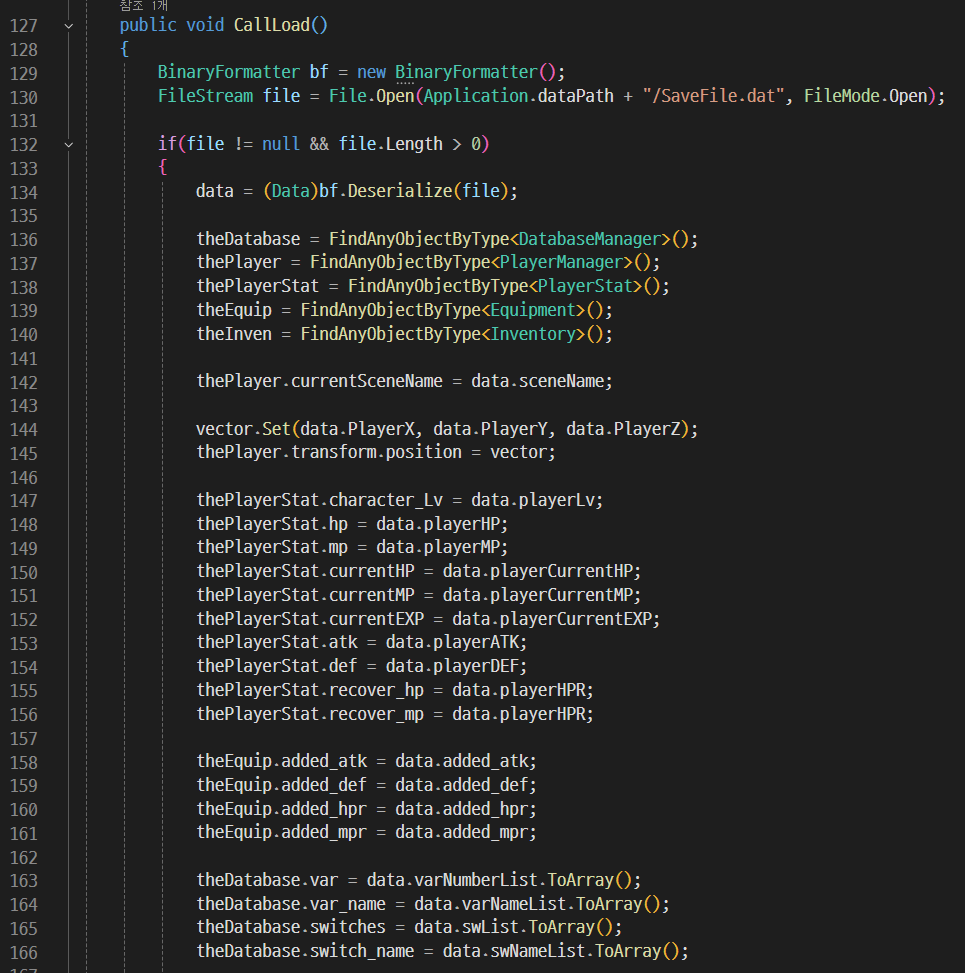This screenshot has width=965, height=973.
Task: Click data.added_mpr on line 161
Action: pos(462,832)
